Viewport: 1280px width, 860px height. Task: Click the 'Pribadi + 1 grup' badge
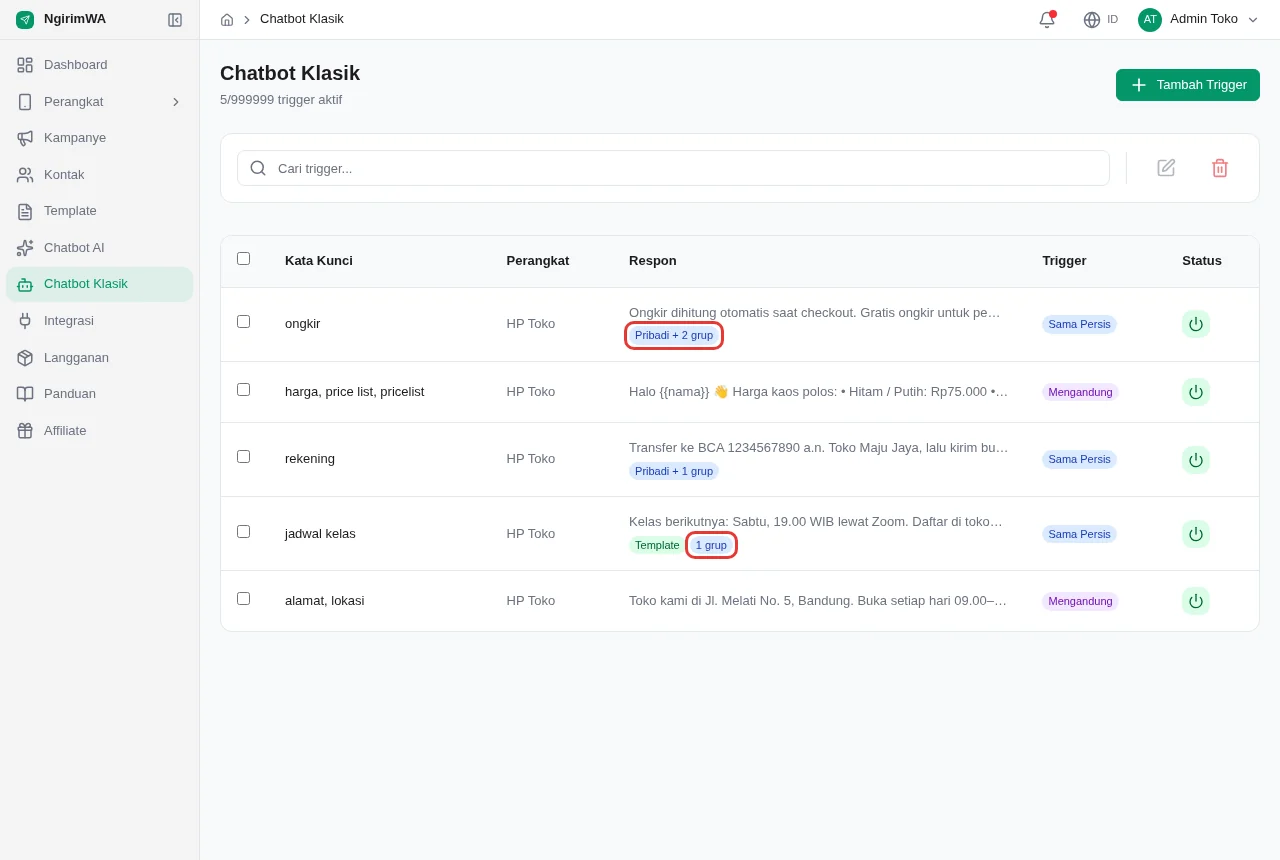click(674, 471)
